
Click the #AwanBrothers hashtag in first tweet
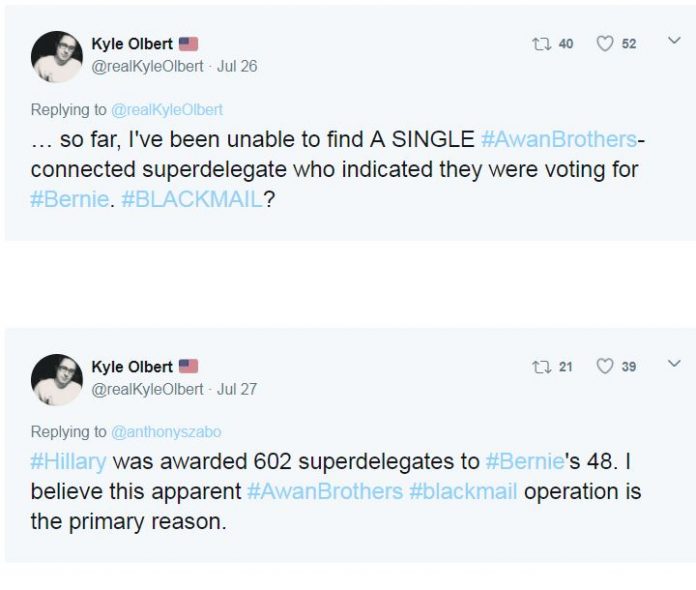coord(558,139)
